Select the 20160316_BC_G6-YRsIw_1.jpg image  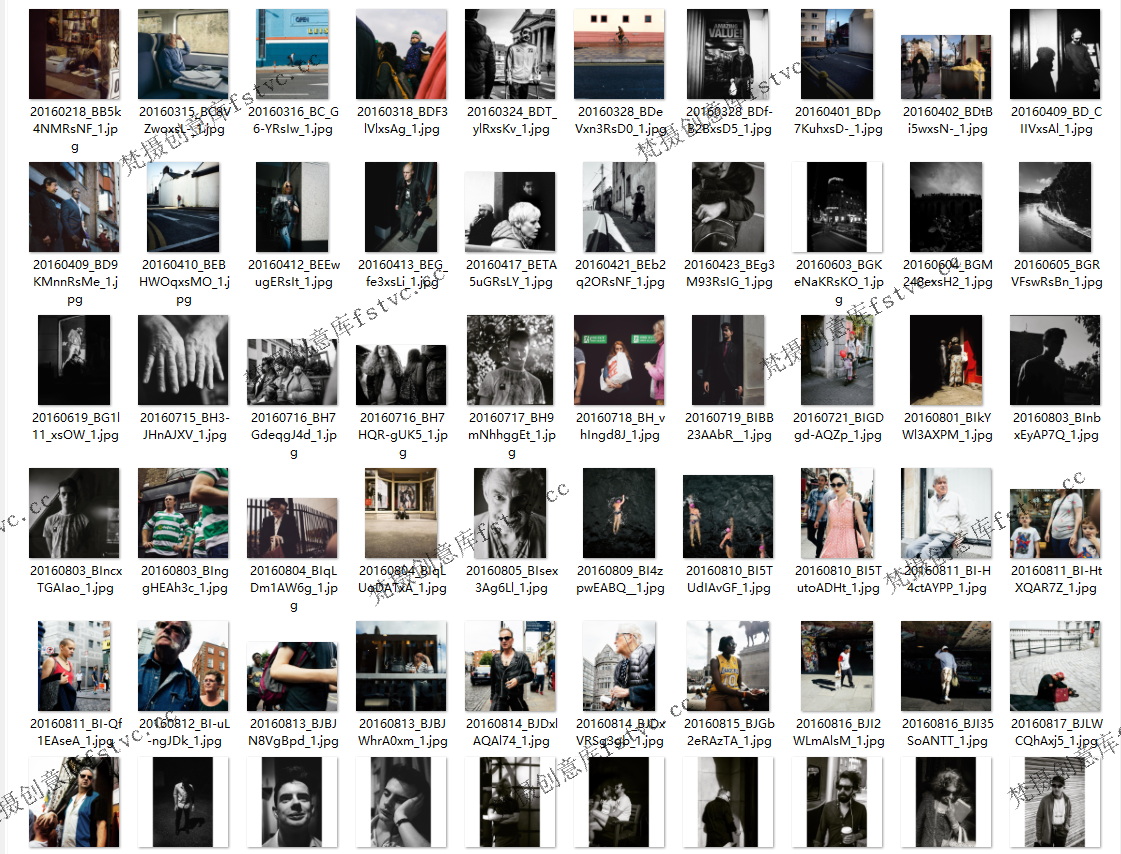click(x=293, y=54)
